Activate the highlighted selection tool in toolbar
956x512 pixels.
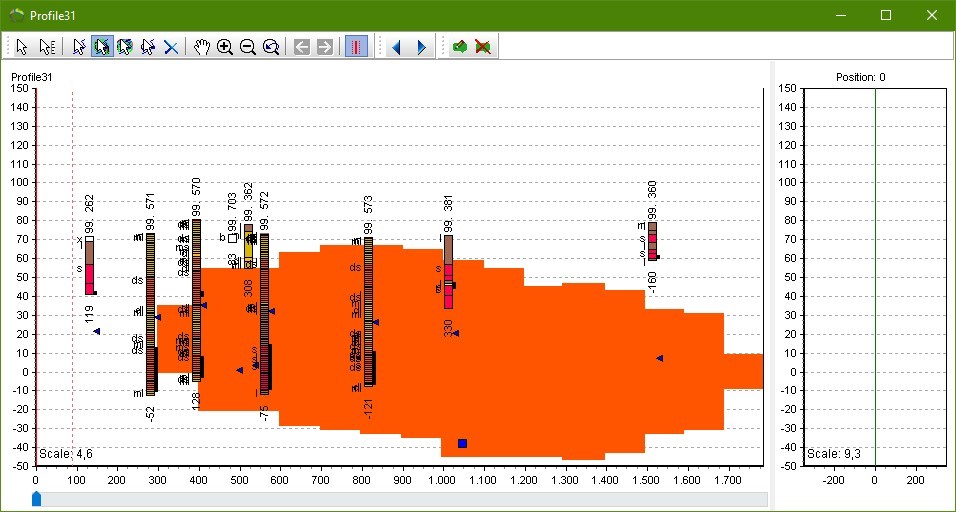coord(102,47)
